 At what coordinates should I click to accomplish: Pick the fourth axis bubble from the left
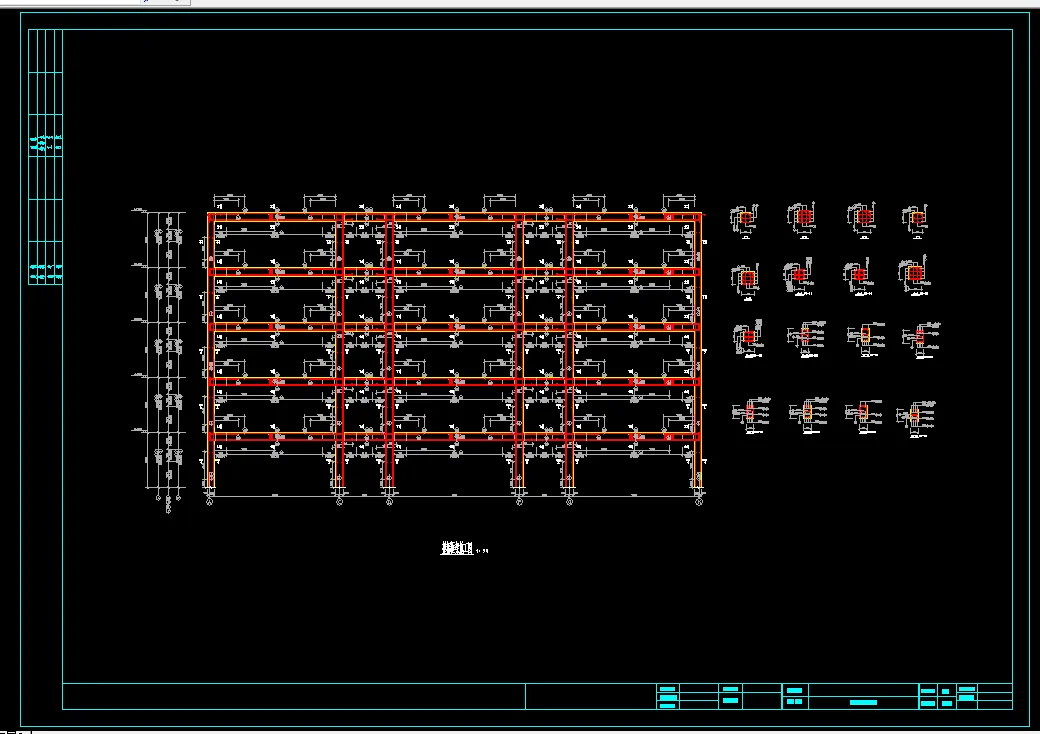[x=519, y=503]
